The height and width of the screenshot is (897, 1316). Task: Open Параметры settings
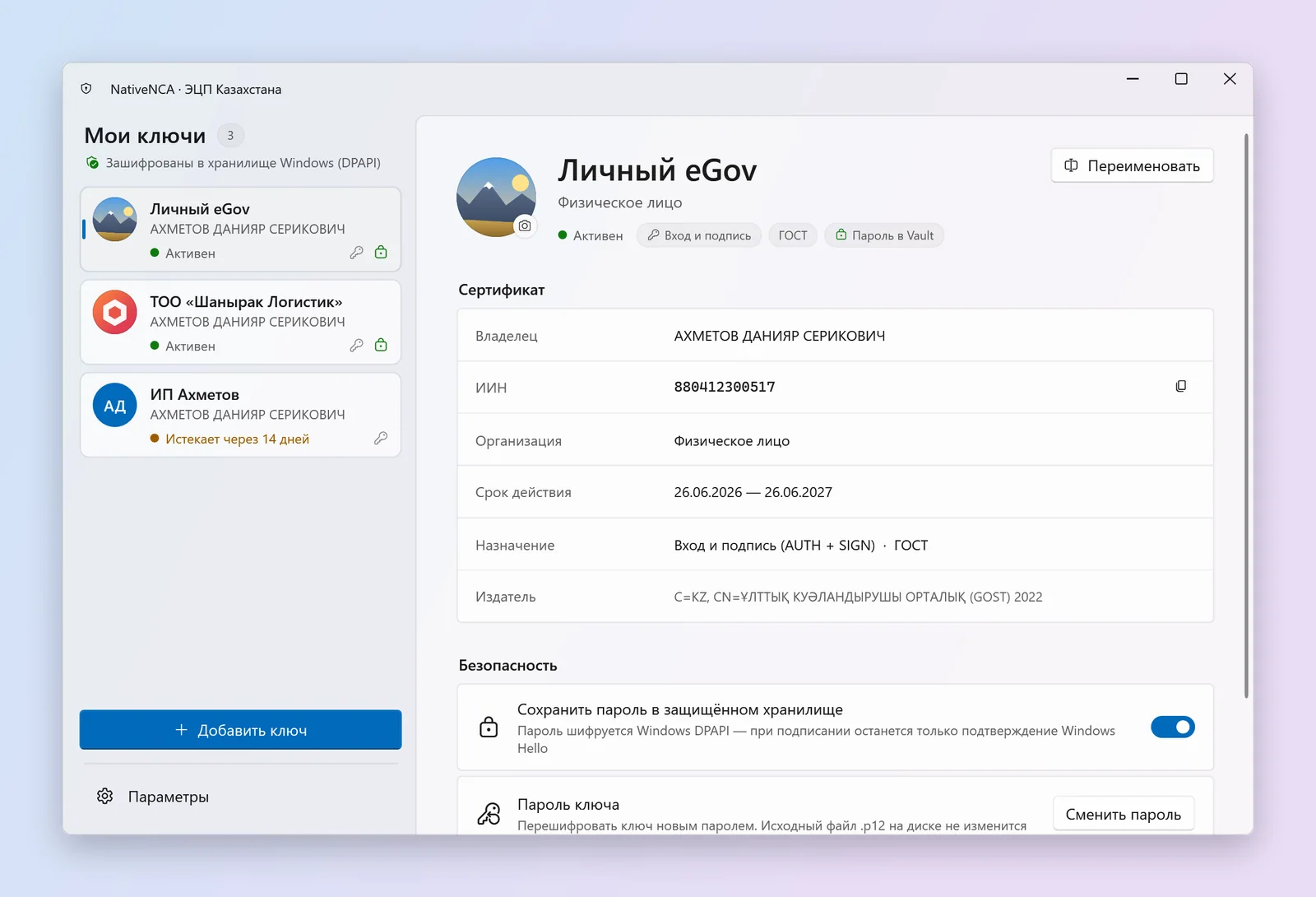240,797
